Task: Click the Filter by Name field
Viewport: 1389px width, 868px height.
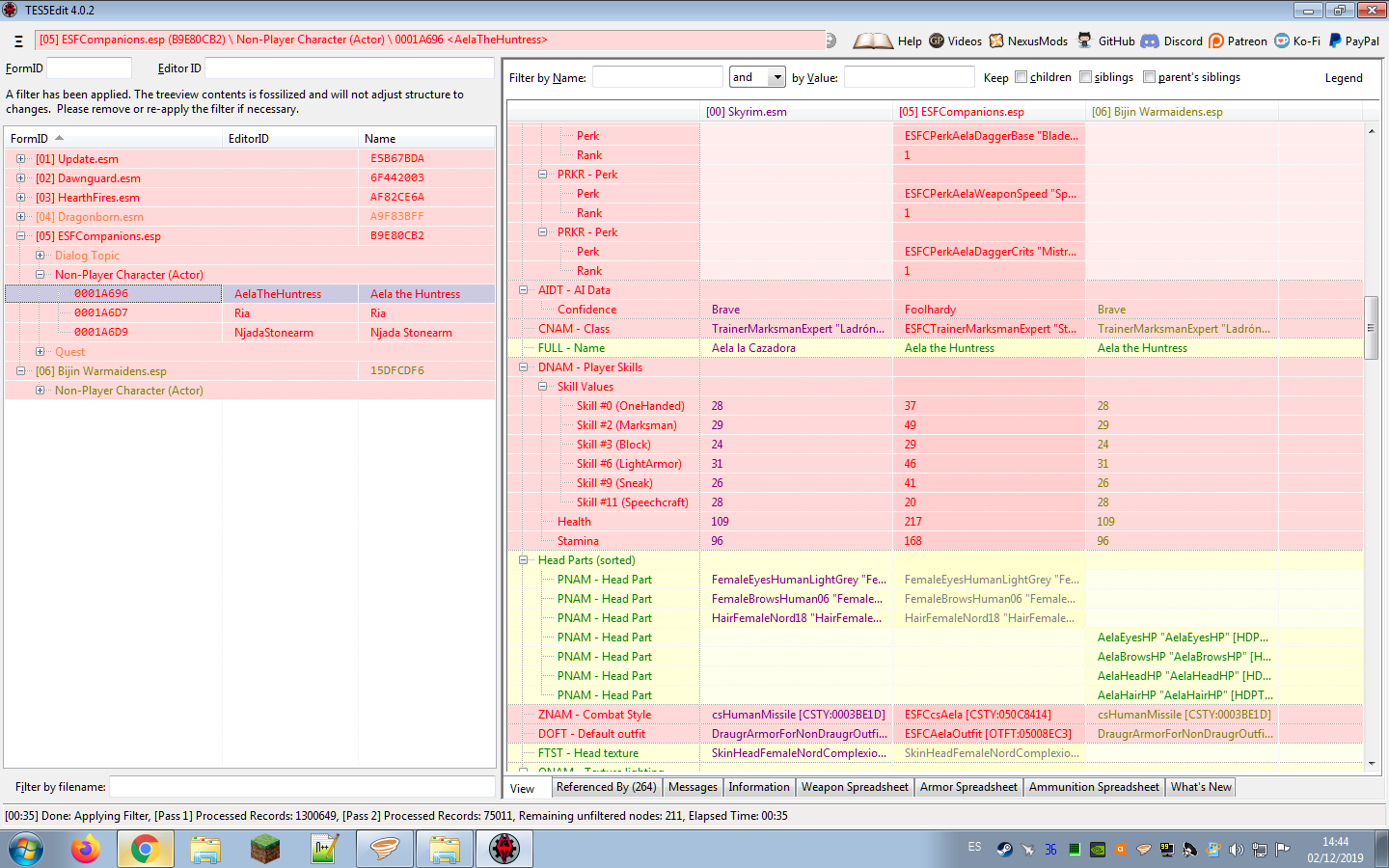Action: coord(657,77)
